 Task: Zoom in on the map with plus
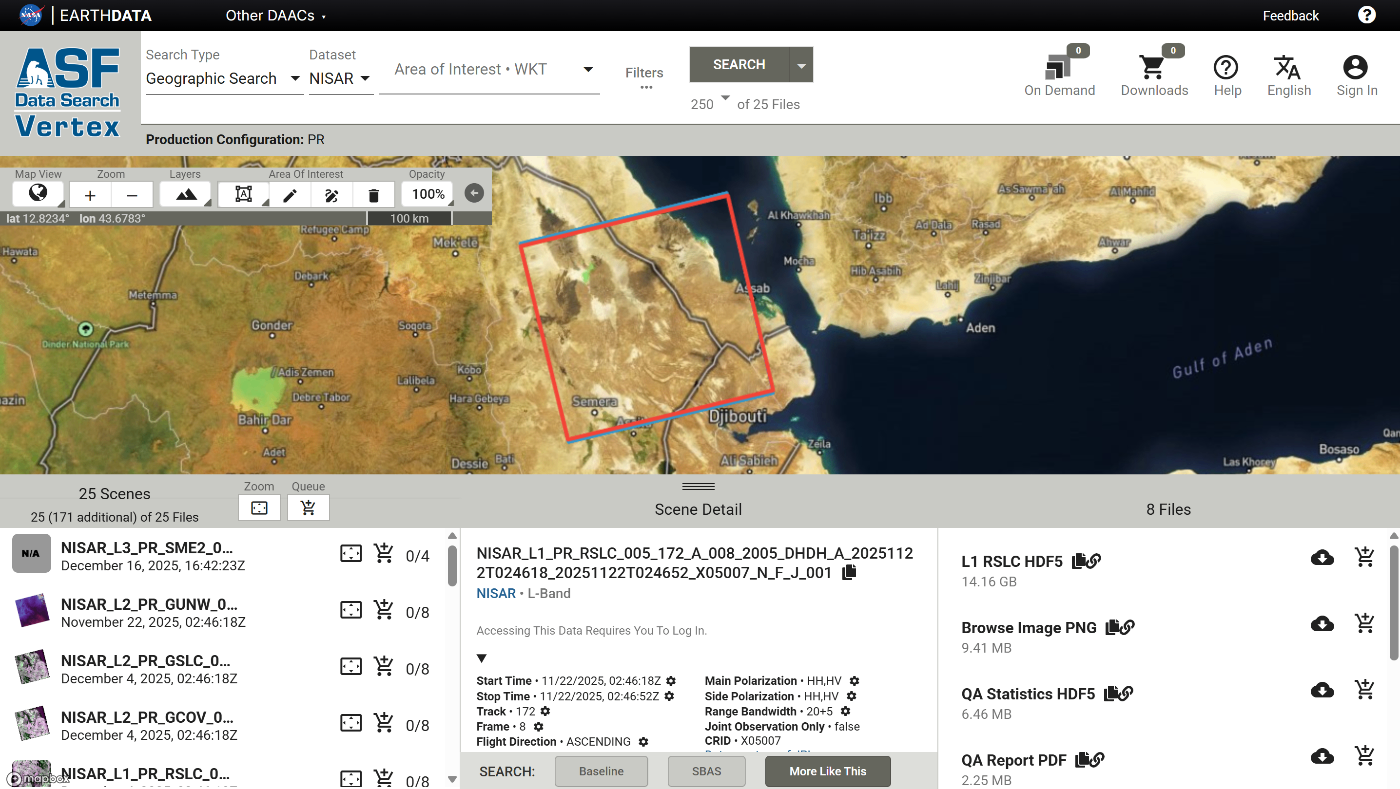coord(90,195)
